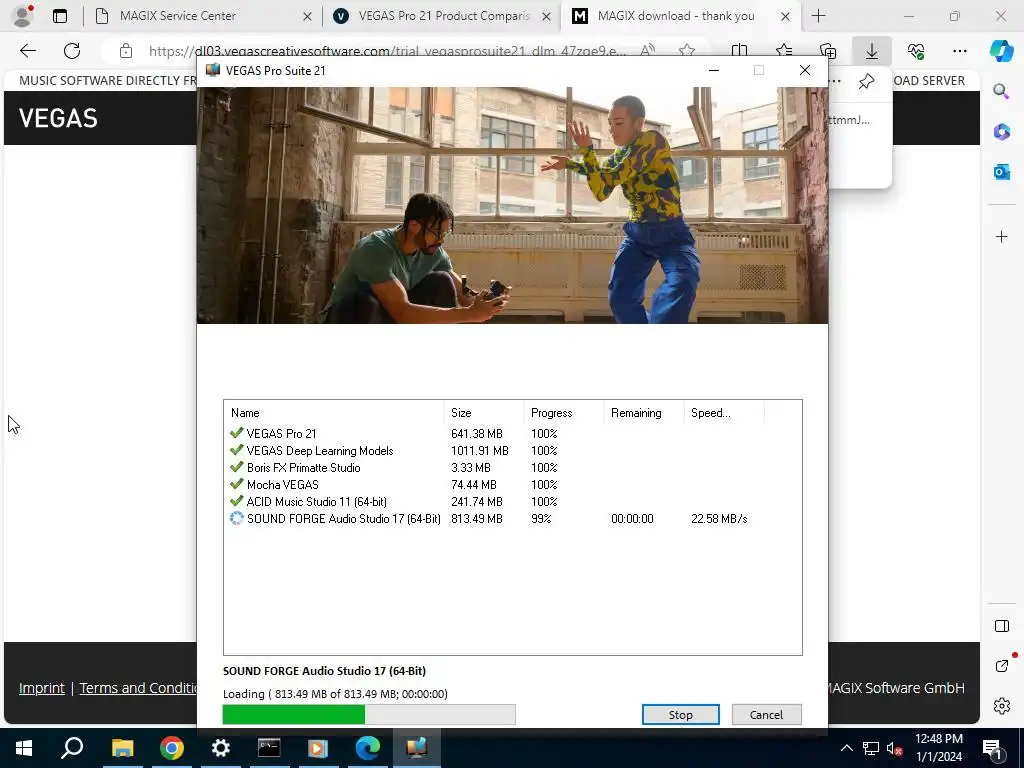This screenshot has height=768, width=1024.
Task: Add this page to favorites star
Action: click(x=686, y=50)
